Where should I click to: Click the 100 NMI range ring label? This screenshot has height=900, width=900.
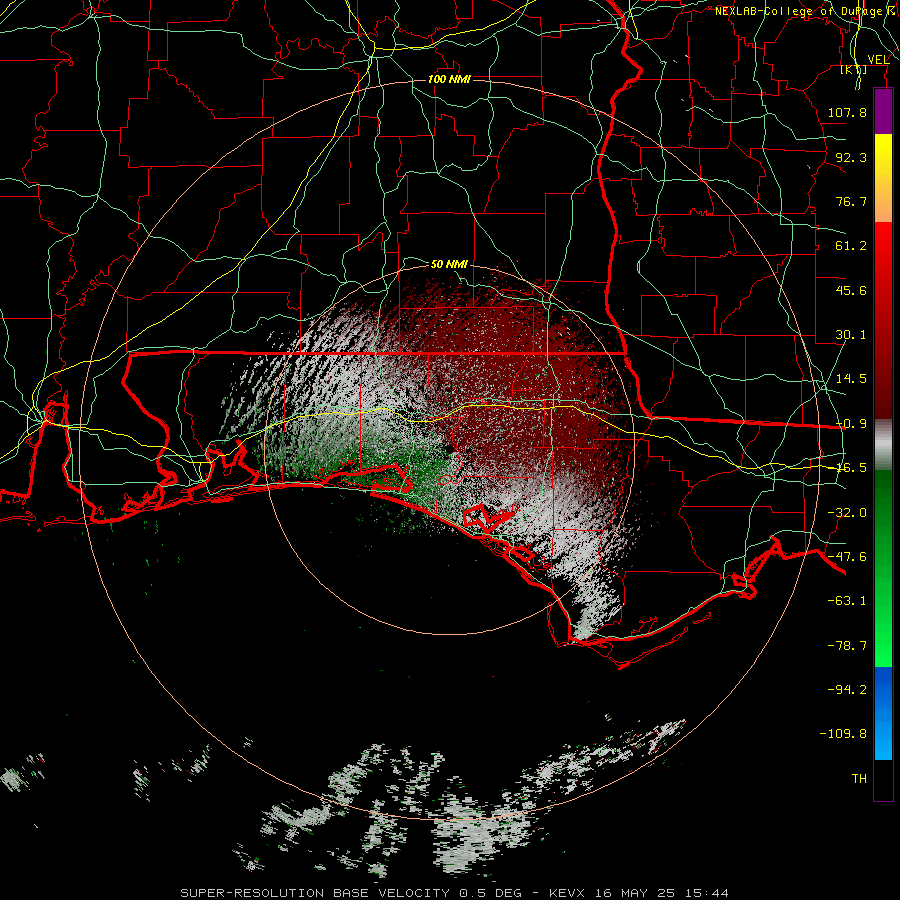pos(449,79)
